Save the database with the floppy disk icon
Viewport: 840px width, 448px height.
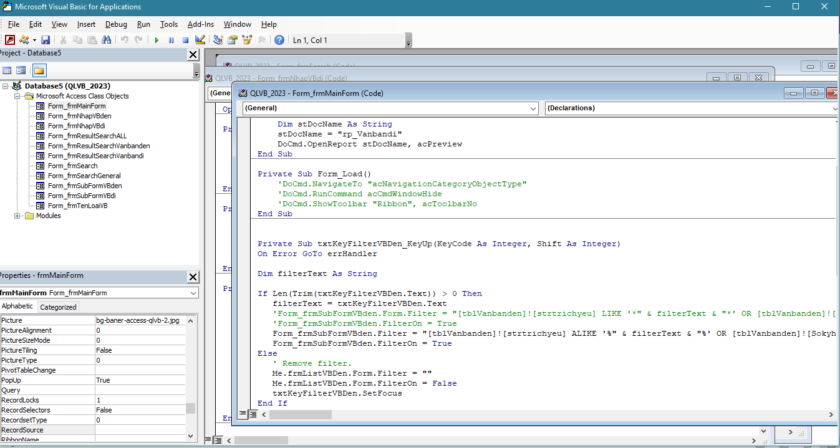46,40
